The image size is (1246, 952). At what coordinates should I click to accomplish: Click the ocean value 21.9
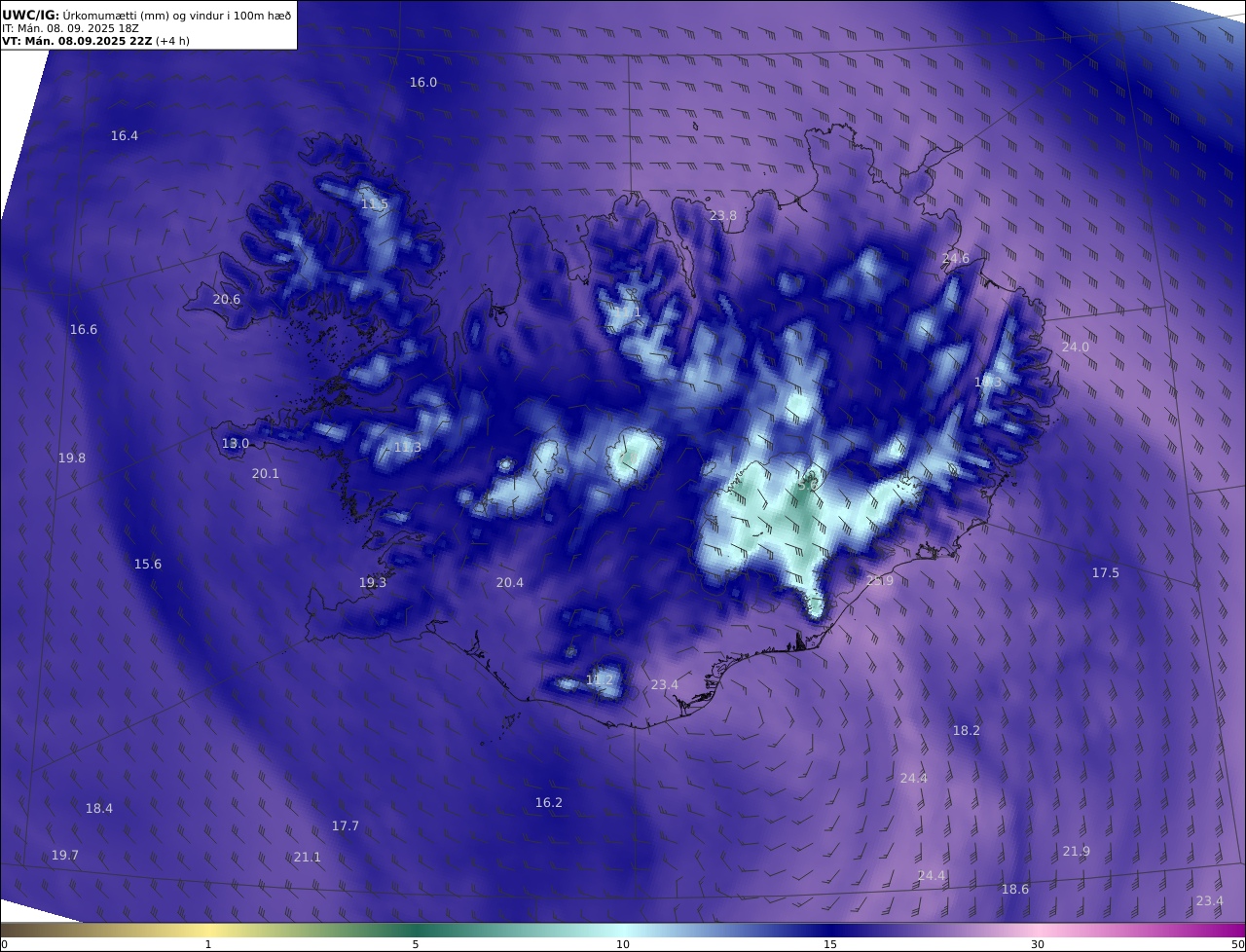(x=1077, y=852)
